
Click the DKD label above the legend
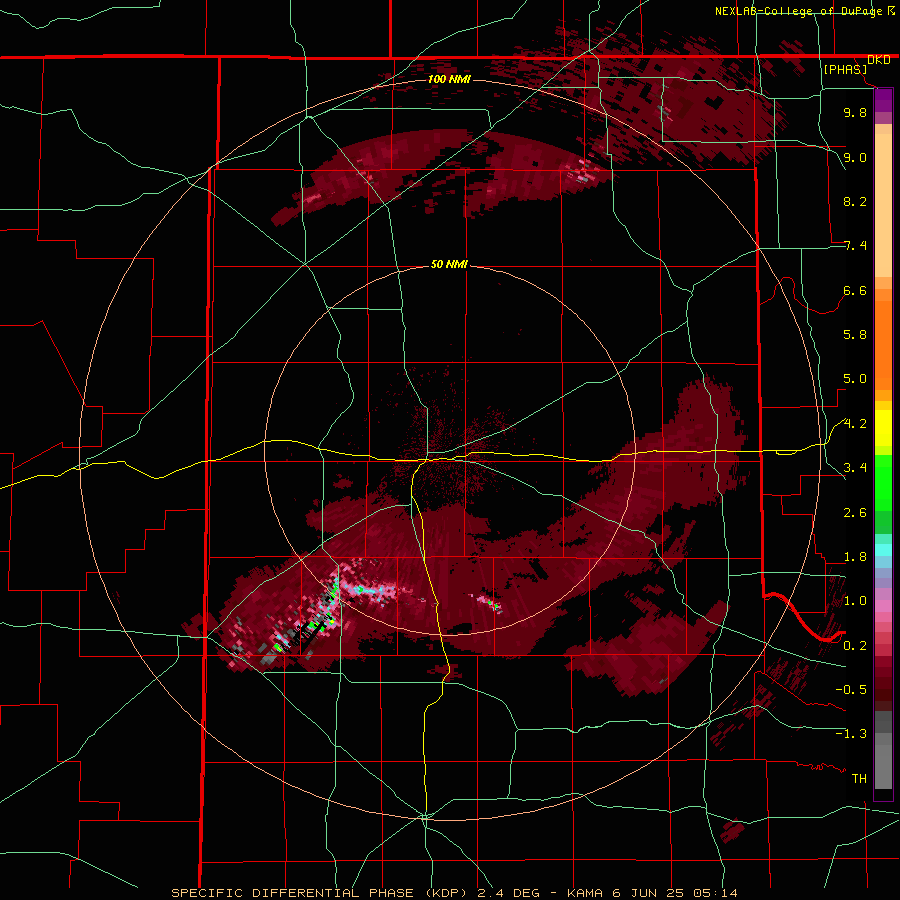tap(879, 60)
